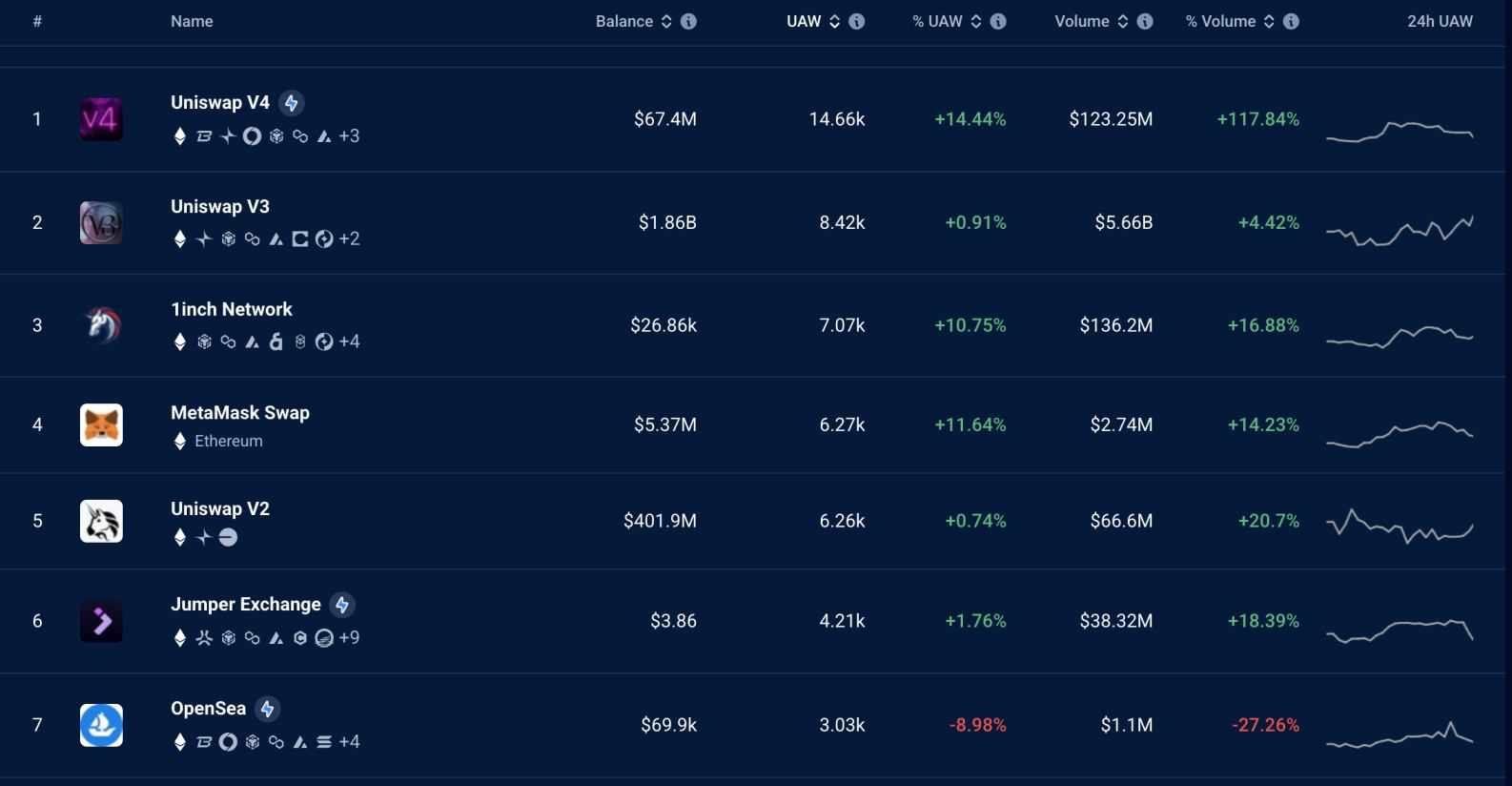Open the Jumper Exchange logo icon
Viewport: 1512px width, 786px height.
coord(101,621)
